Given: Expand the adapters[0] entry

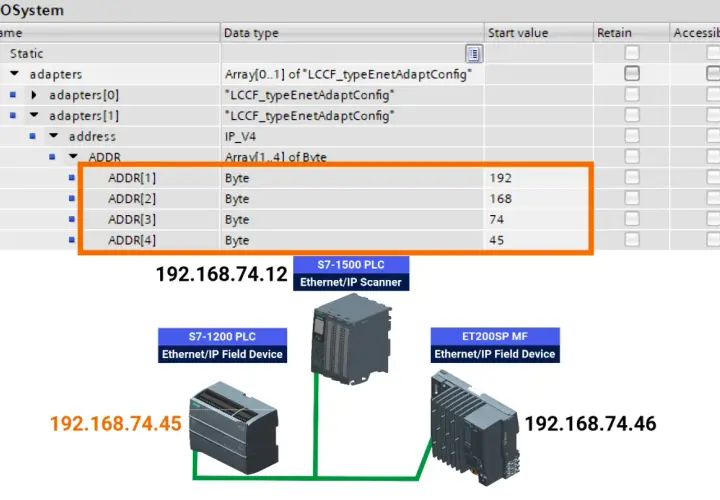Looking at the screenshot, I should pyautogui.click(x=34, y=95).
